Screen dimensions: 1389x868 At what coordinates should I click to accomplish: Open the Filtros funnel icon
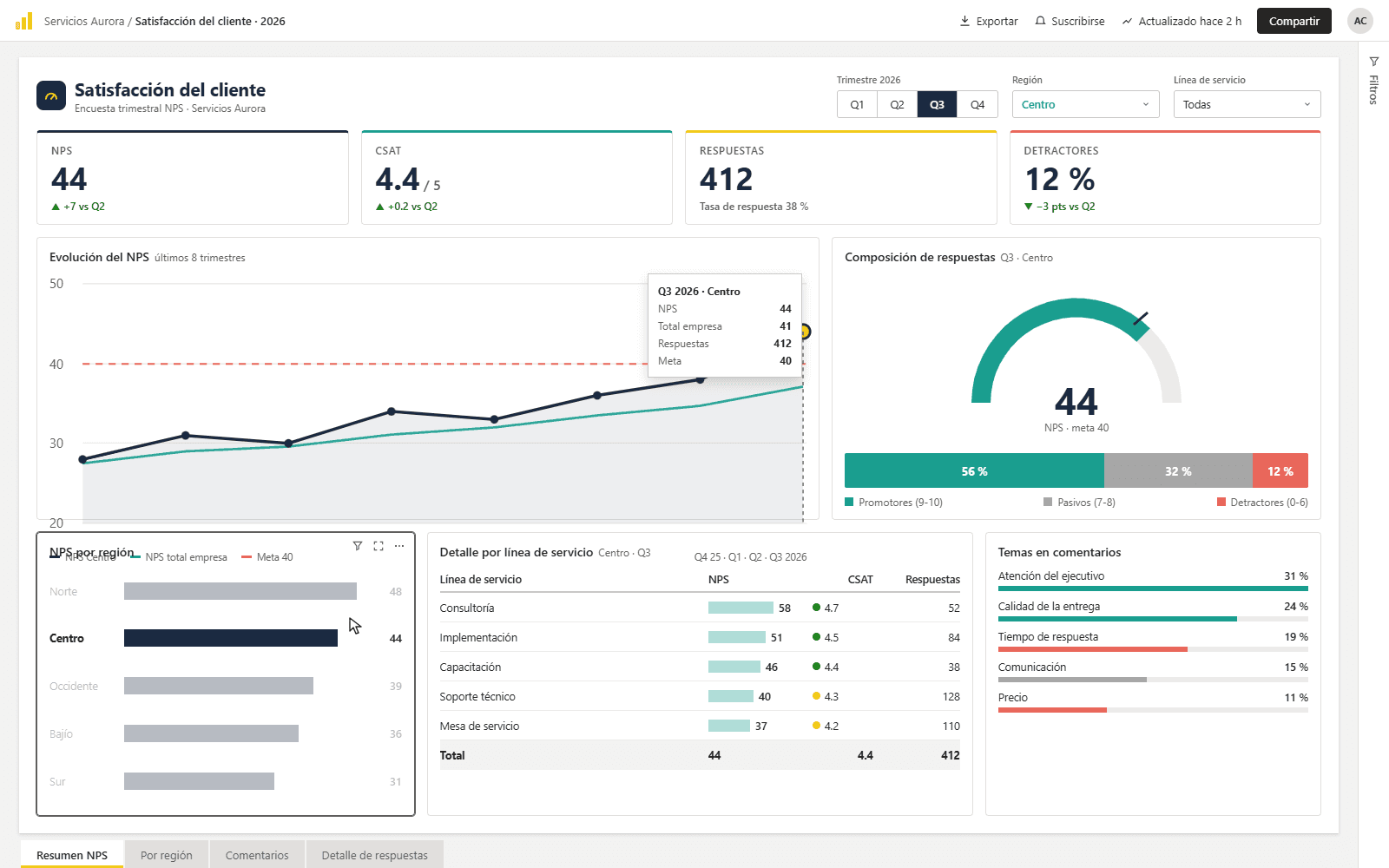click(x=1374, y=62)
